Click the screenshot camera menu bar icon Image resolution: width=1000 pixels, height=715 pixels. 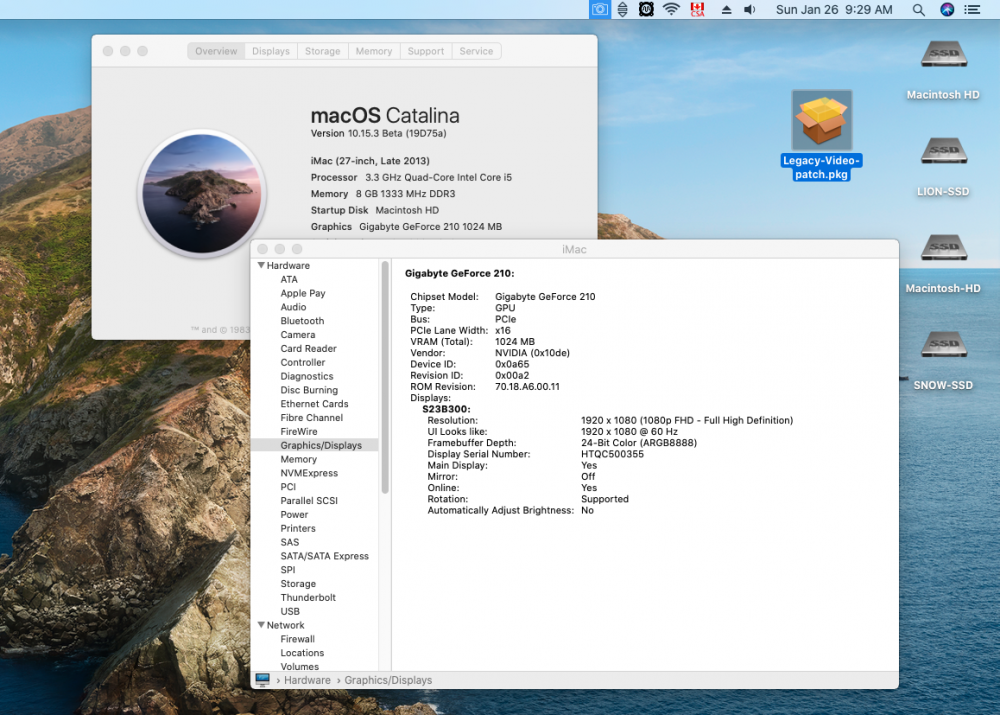pyautogui.click(x=599, y=10)
